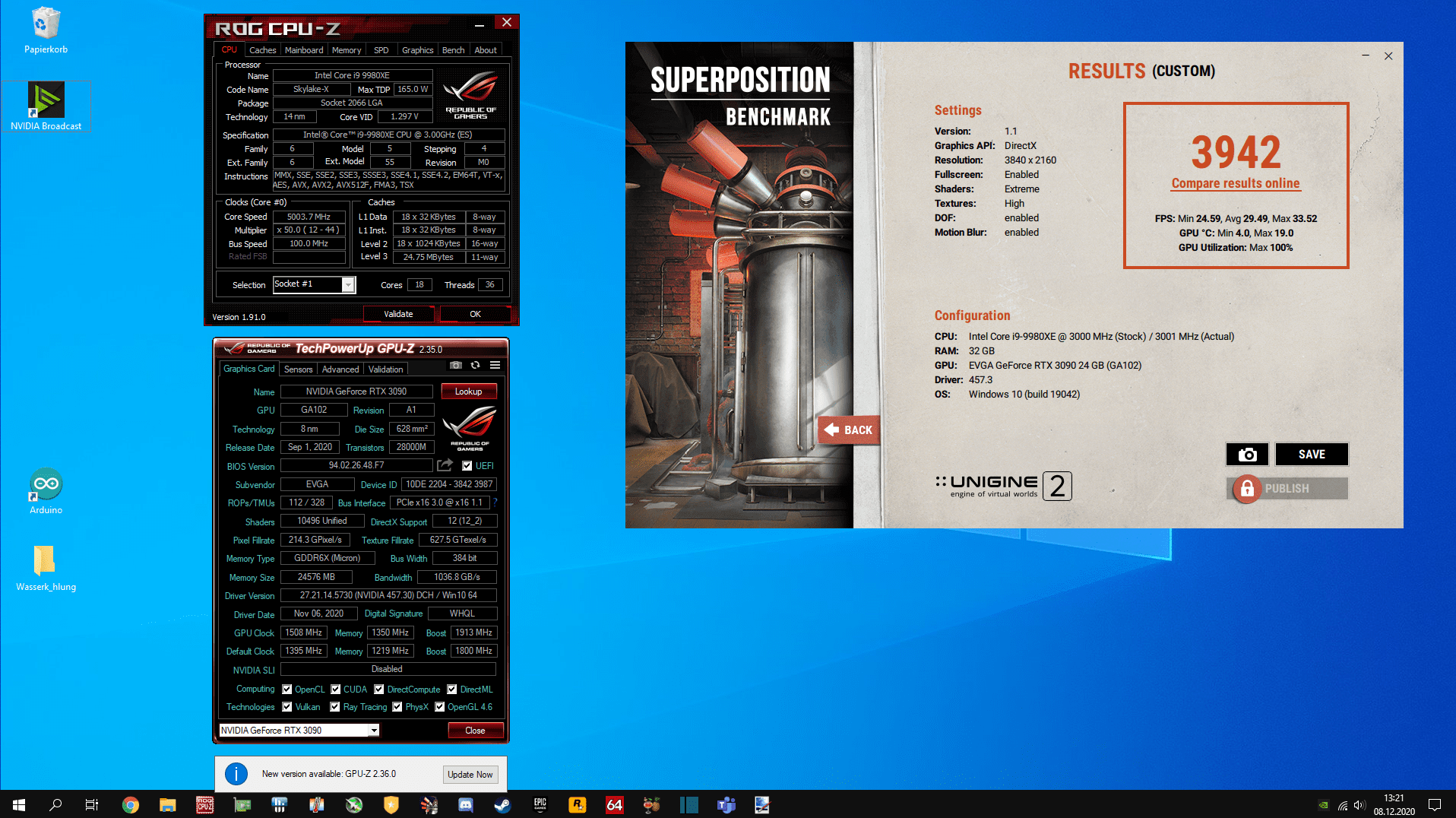Refresh GPU-Z readings with the refresh icon
The image size is (1456, 818).
point(476,365)
